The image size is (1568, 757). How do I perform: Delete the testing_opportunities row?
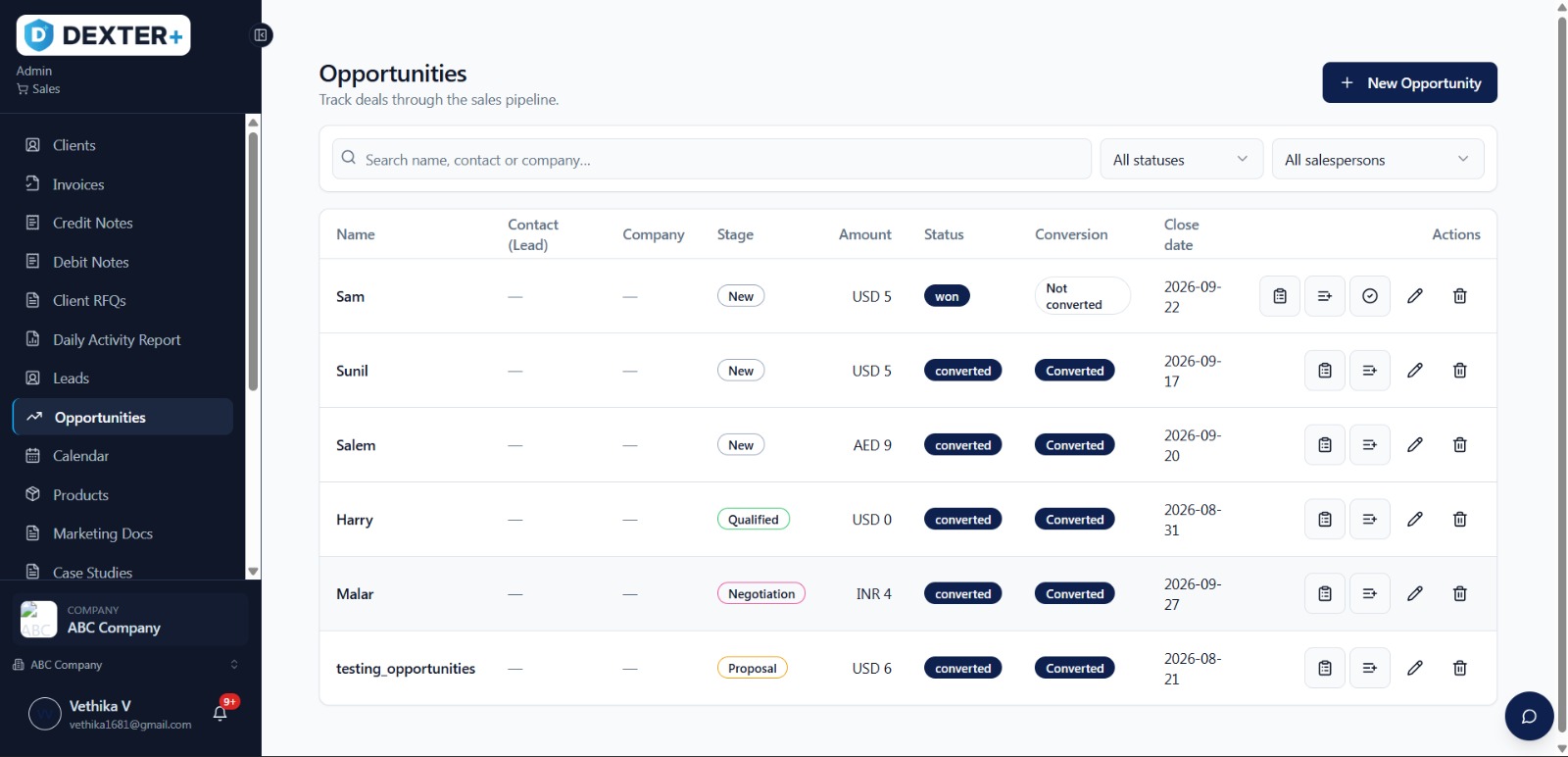coord(1460,669)
